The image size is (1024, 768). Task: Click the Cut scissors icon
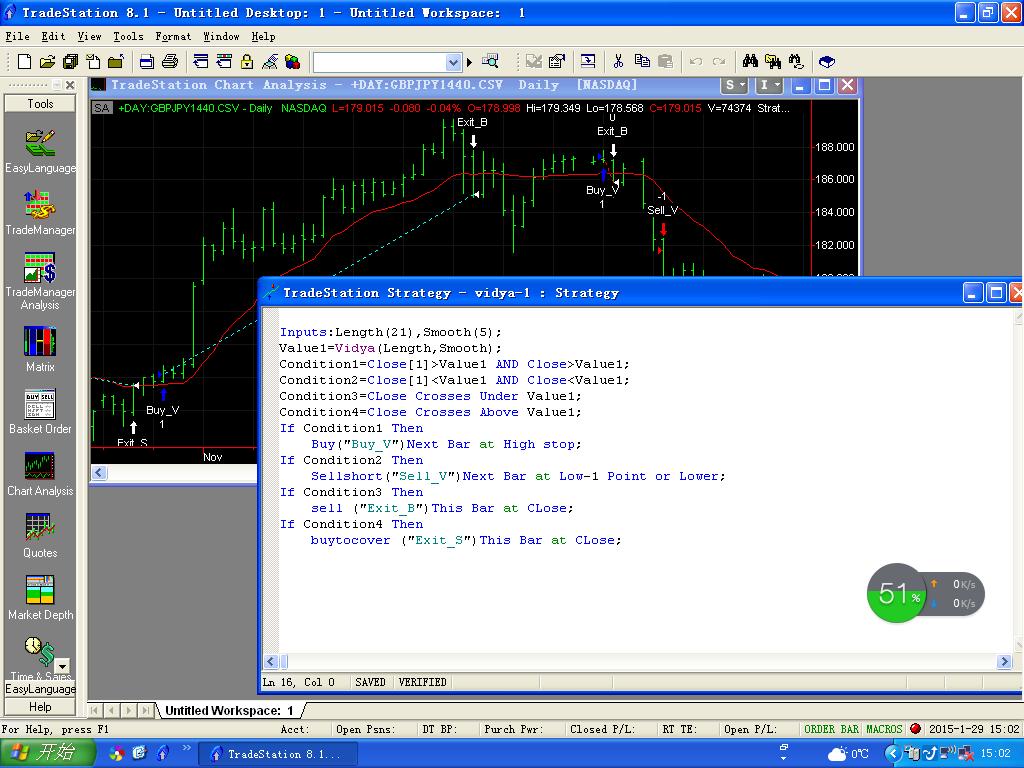pos(618,61)
